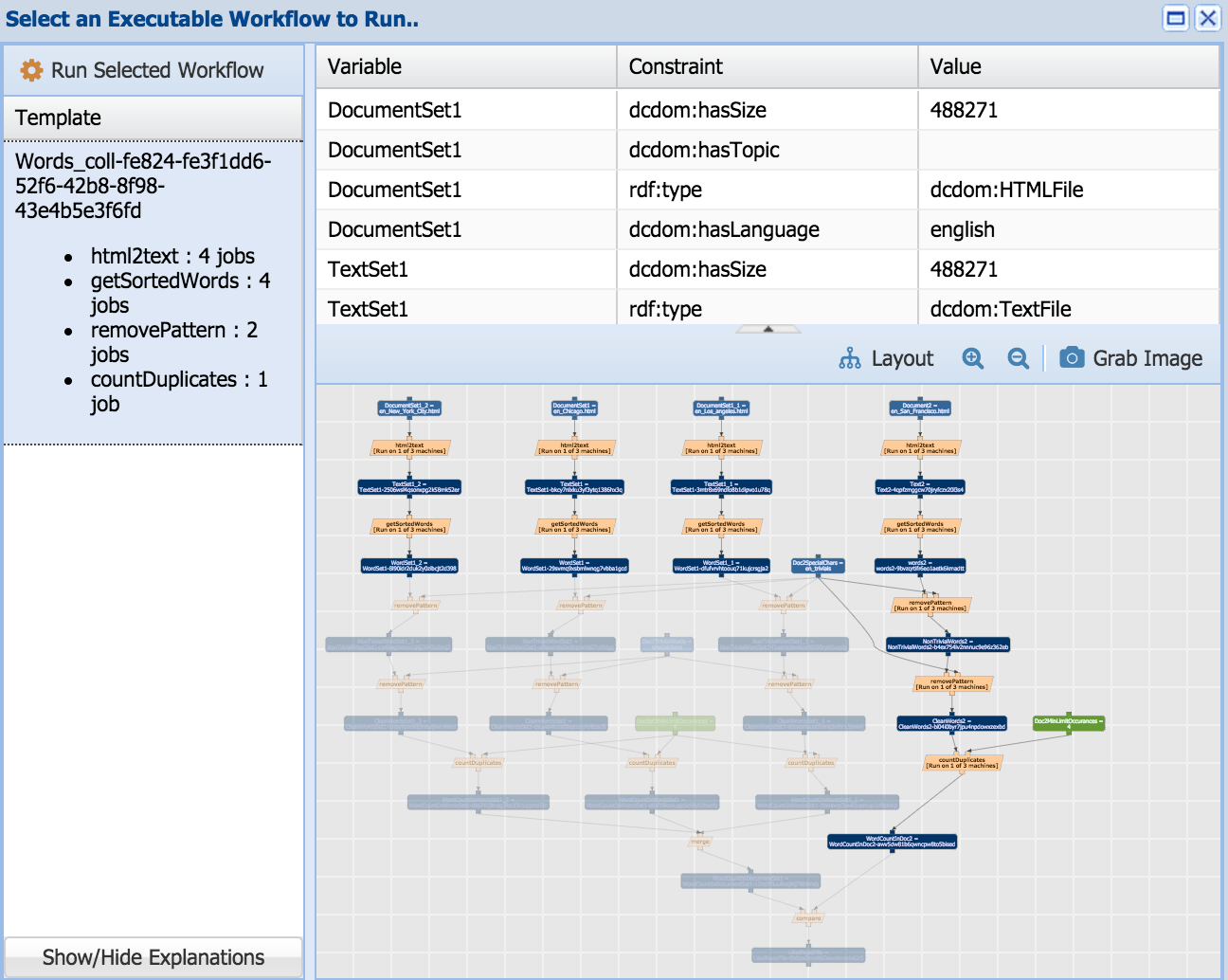Select the en_San_Francisco.html document node

click(x=919, y=408)
